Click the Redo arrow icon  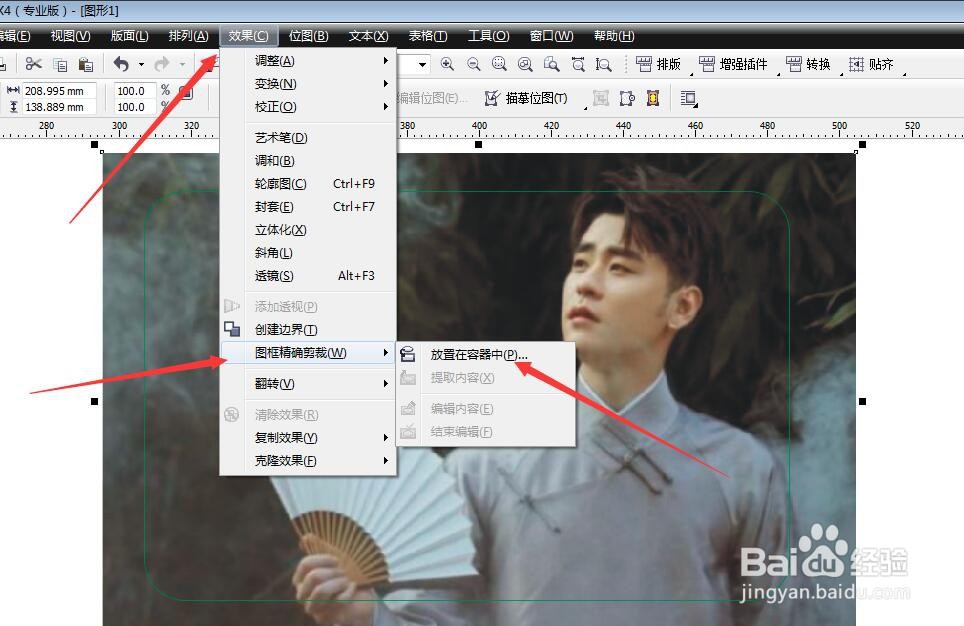(162, 64)
